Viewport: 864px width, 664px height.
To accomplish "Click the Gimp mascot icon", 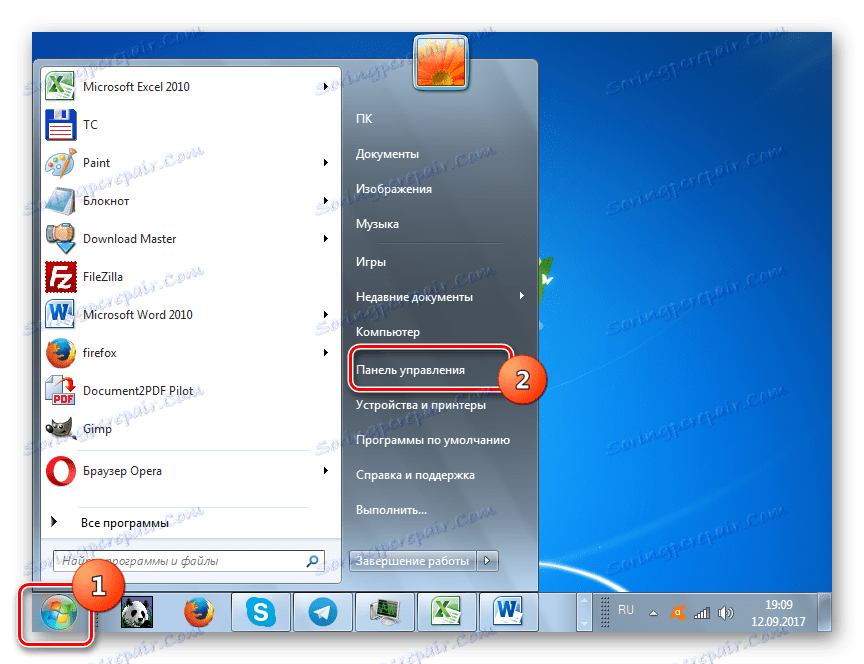I will [x=61, y=429].
